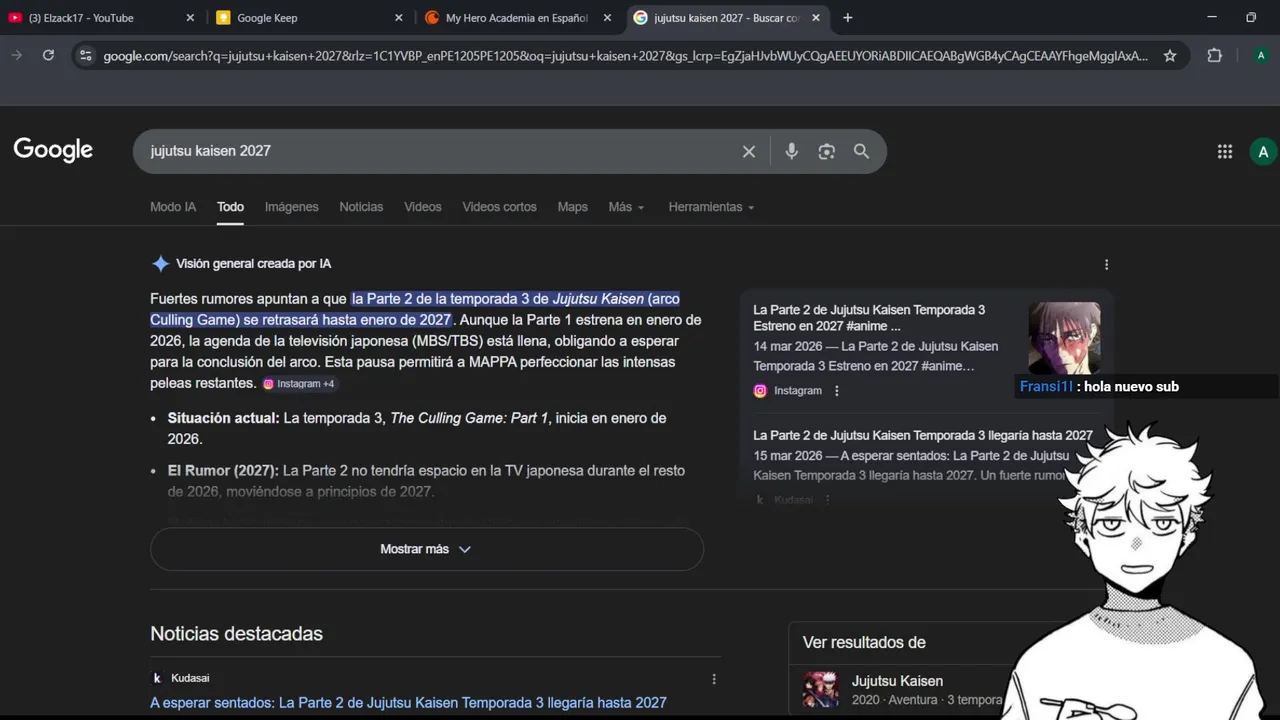Open Instagram result about Estreno en 2027
This screenshot has width=1280, height=720.
pyautogui.click(x=869, y=318)
